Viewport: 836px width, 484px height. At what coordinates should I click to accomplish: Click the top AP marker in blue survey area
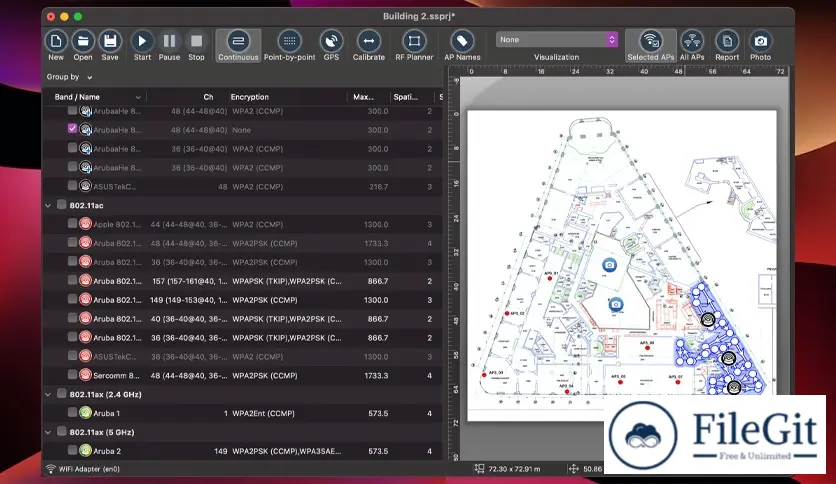[x=708, y=320]
